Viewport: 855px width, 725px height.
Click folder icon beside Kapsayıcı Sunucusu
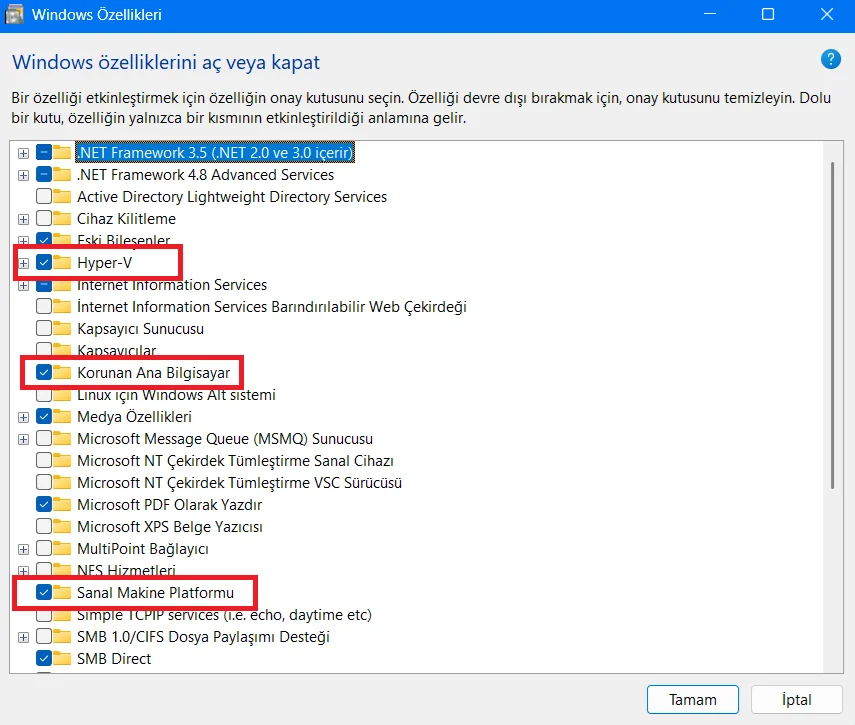tap(62, 329)
